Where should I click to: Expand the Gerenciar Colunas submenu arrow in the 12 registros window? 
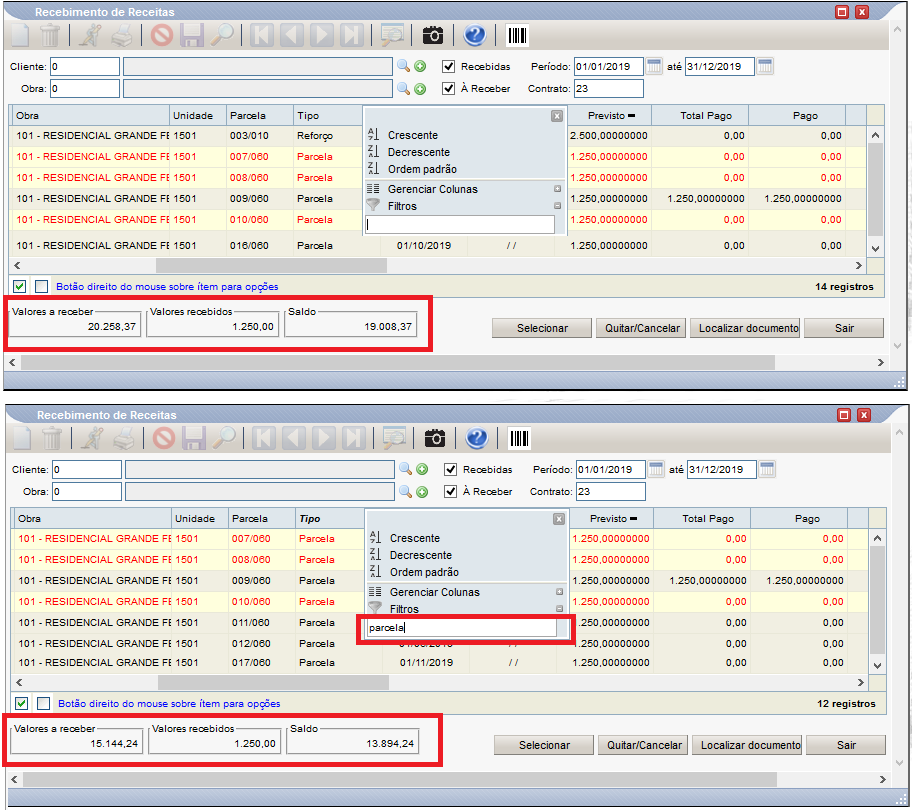pyautogui.click(x=559, y=591)
